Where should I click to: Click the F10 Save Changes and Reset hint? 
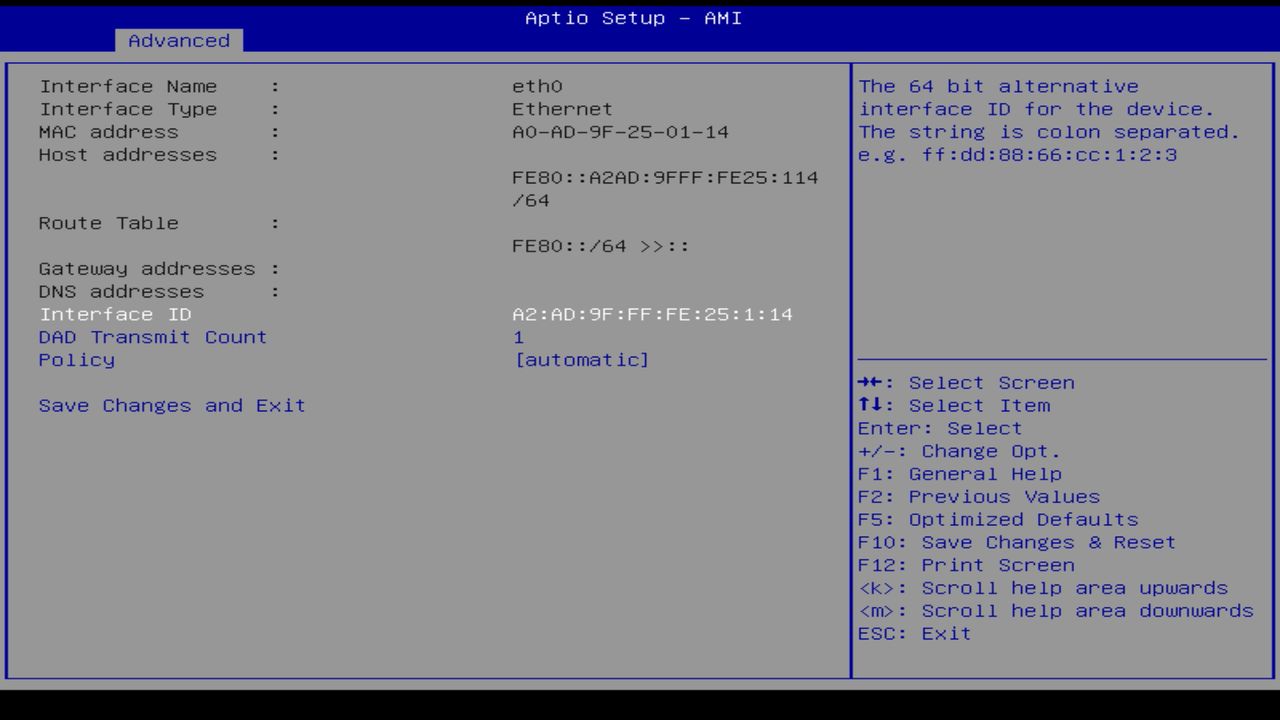(x=1016, y=542)
